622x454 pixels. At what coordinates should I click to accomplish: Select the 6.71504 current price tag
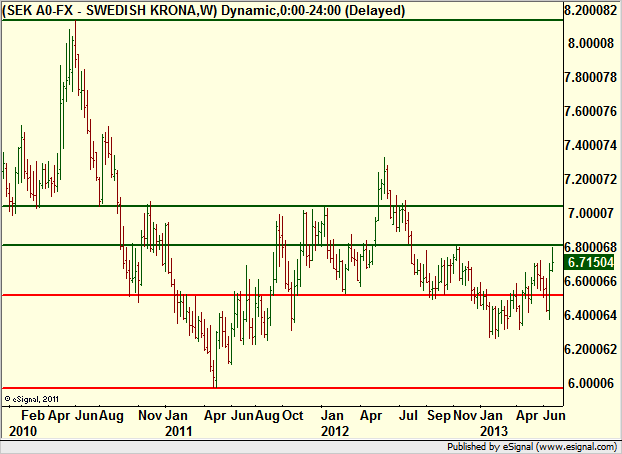[x=590, y=262]
